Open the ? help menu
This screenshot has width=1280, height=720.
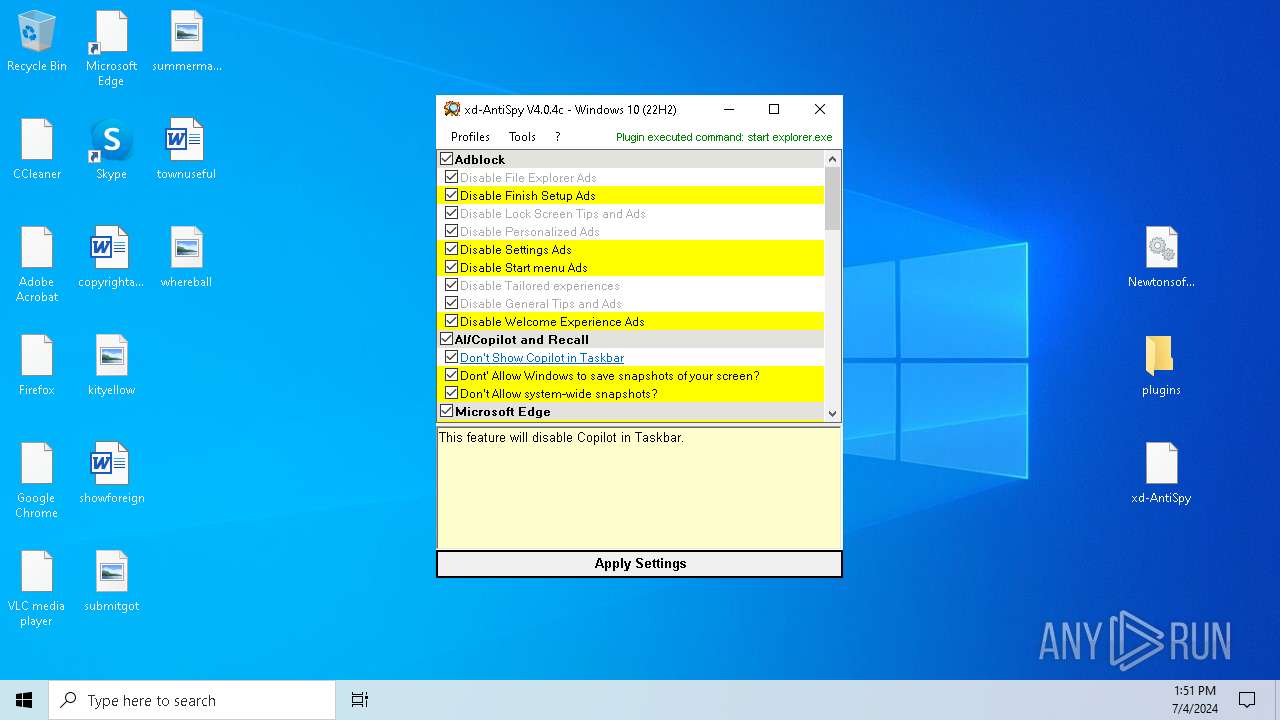click(557, 137)
